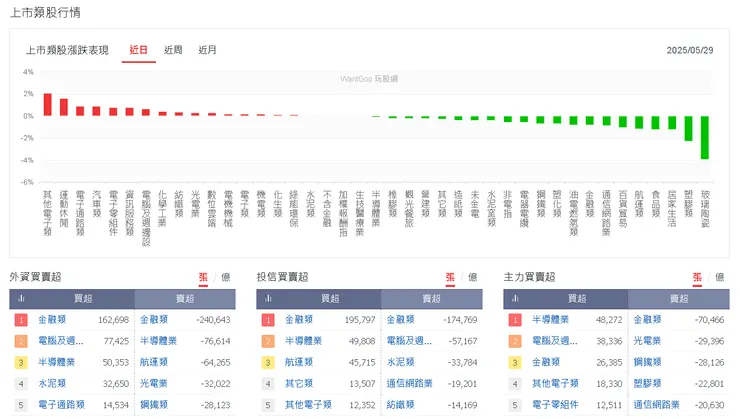Click 買超 header in 外資買賣超 table
This screenshot has height=419, width=740.
click(83, 299)
